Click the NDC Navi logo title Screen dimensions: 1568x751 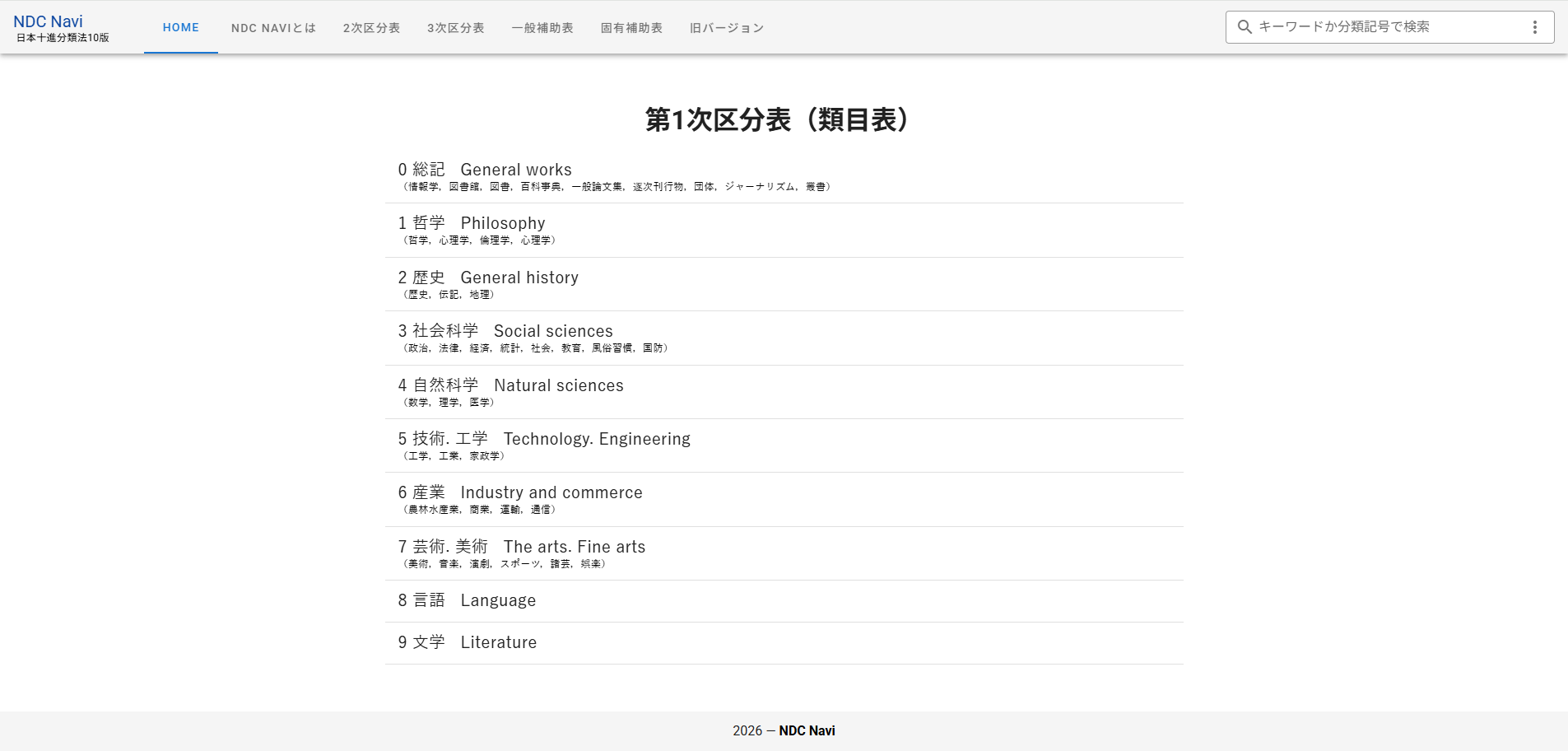pyautogui.click(x=49, y=21)
